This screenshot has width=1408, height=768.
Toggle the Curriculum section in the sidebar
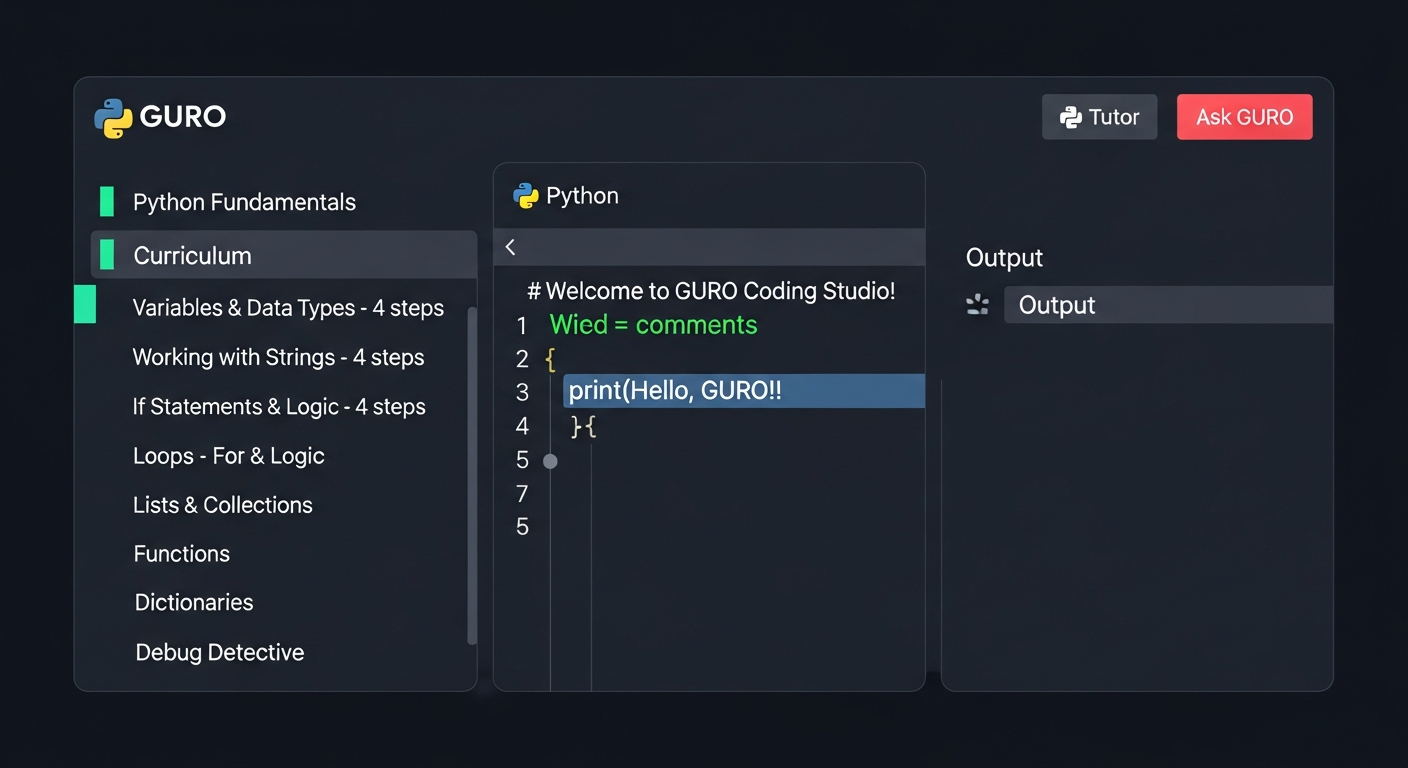[193, 255]
